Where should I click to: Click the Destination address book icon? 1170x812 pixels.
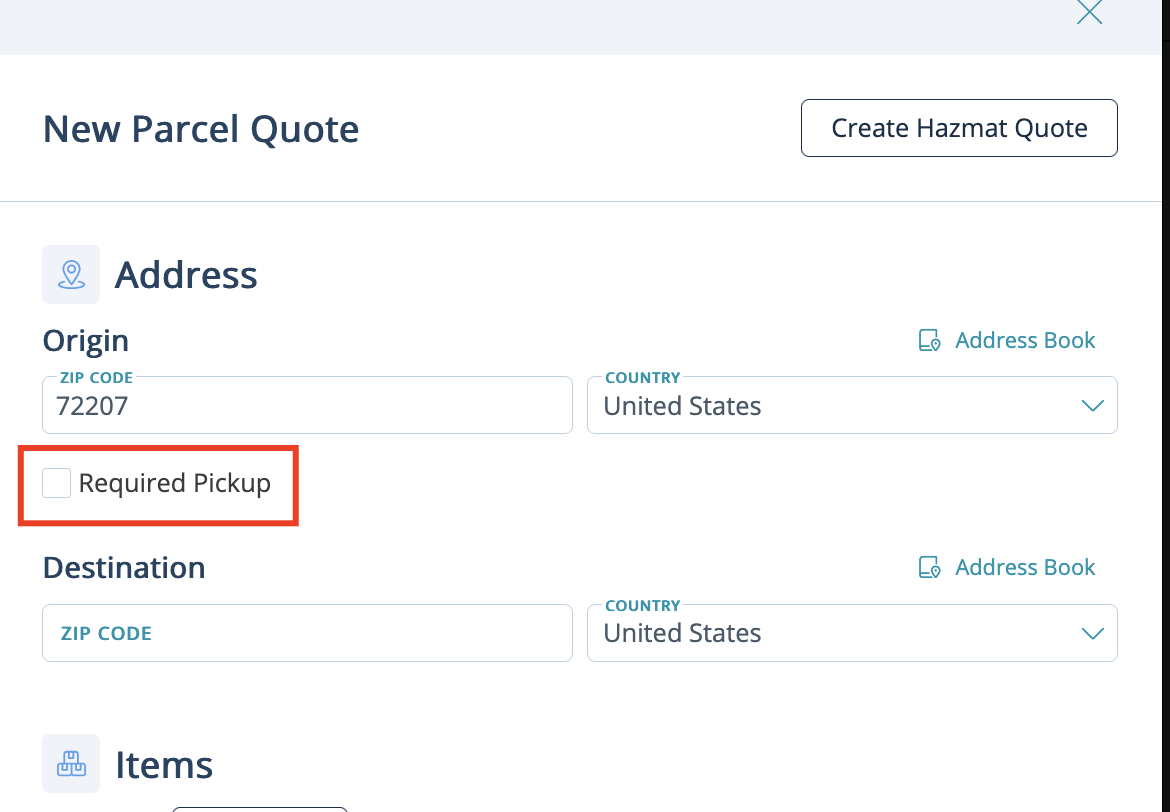click(929, 567)
